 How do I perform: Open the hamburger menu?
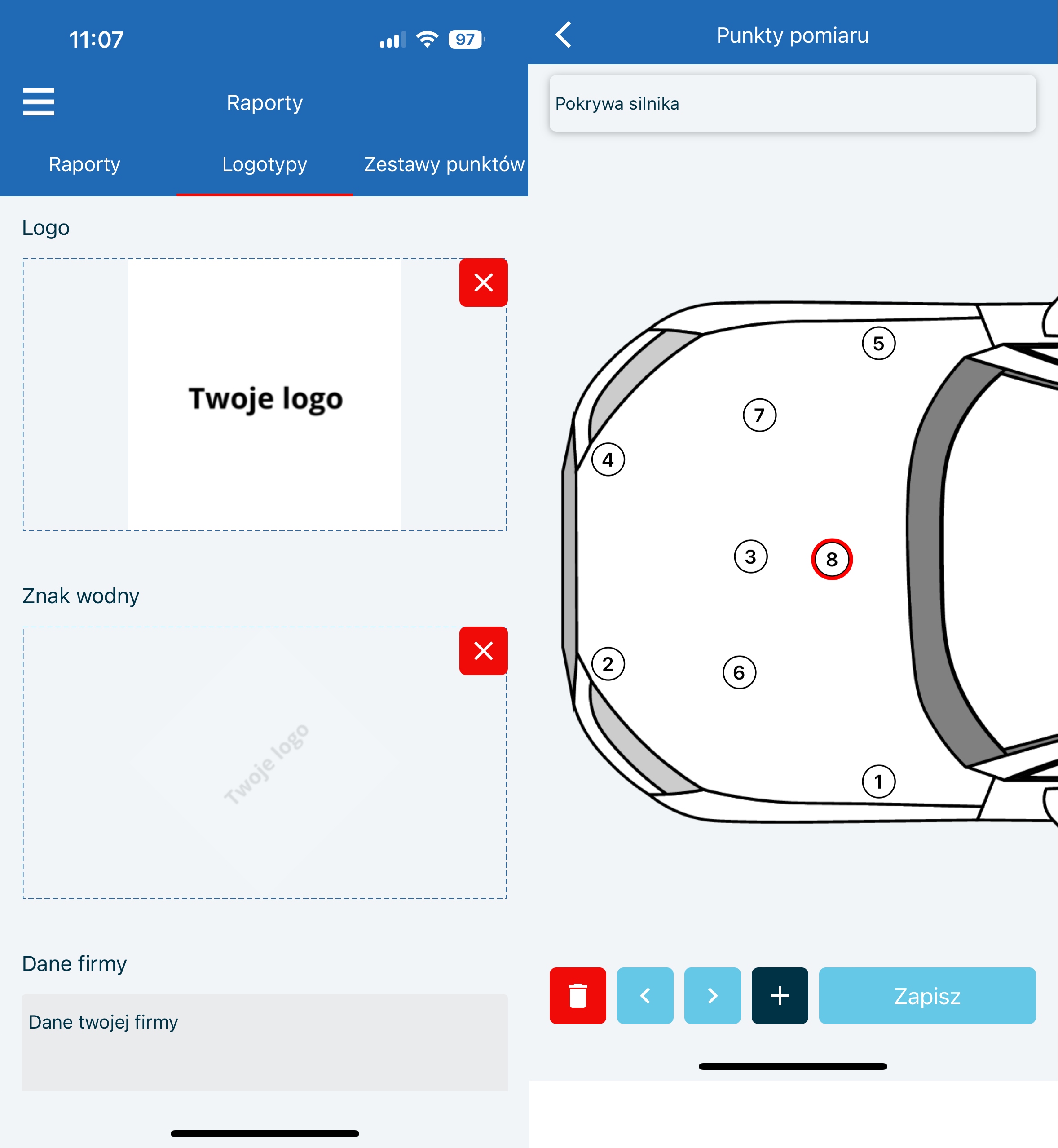point(38,102)
